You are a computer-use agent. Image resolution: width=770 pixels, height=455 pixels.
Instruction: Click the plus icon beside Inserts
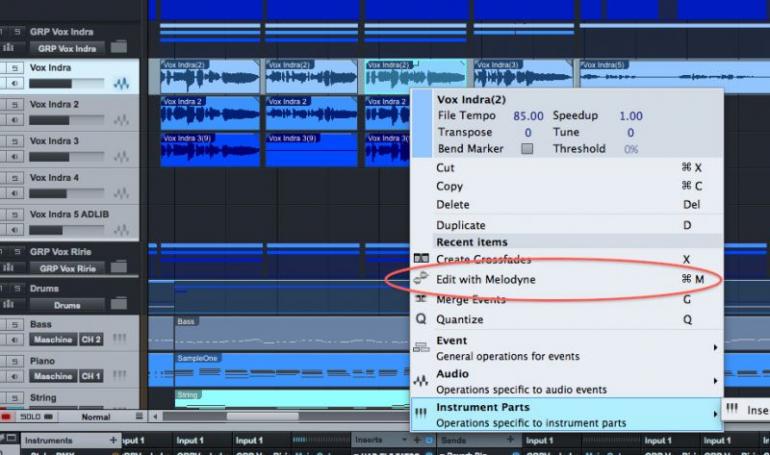click(417, 440)
